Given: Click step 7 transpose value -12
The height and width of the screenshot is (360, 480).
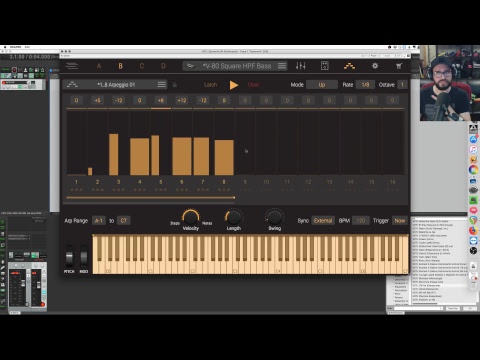Looking at the screenshot, I should (203, 100).
